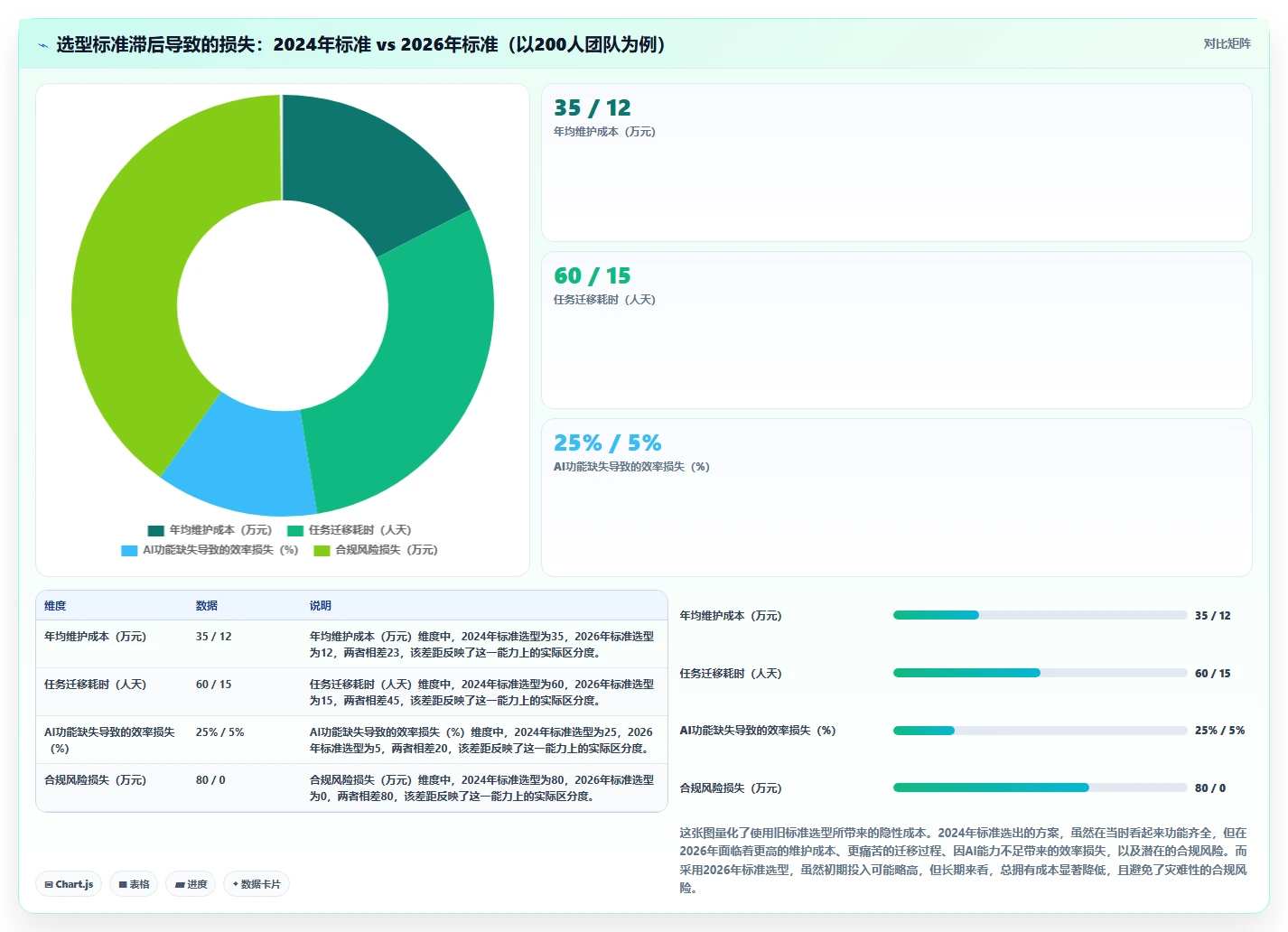Image resolution: width=1288 pixels, height=932 pixels.
Task: Click the 维度 table column header
Action: pyautogui.click(x=55, y=606)
